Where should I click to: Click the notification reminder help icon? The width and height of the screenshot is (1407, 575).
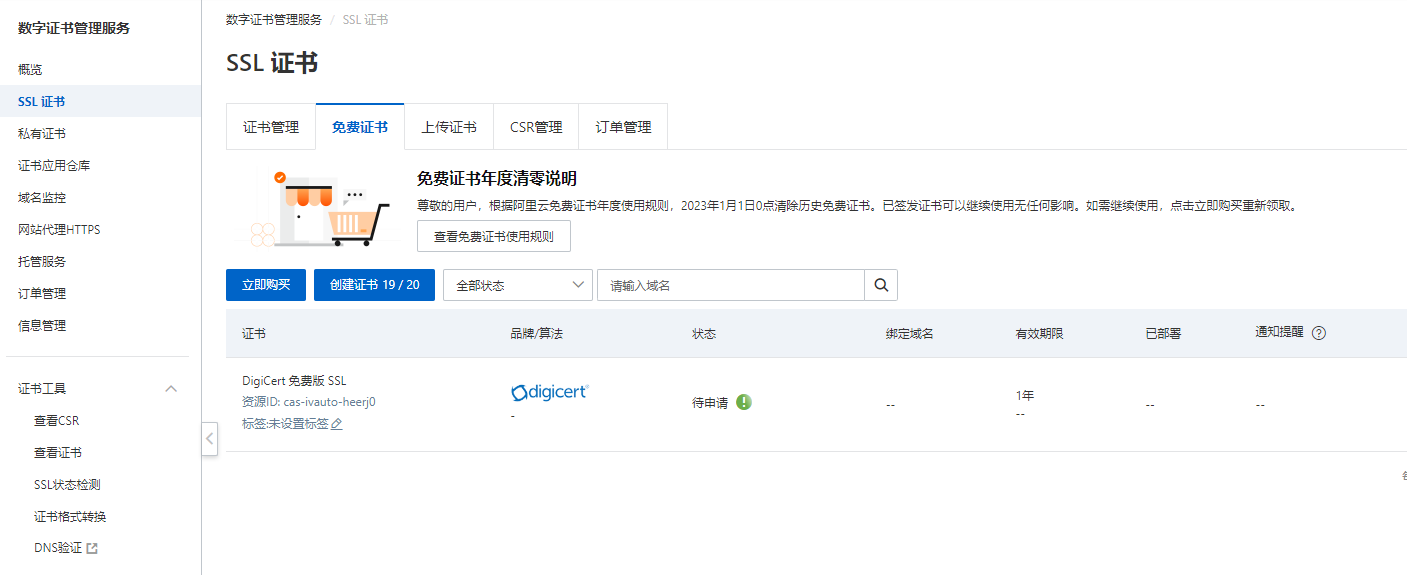[x=1318, y=333]
